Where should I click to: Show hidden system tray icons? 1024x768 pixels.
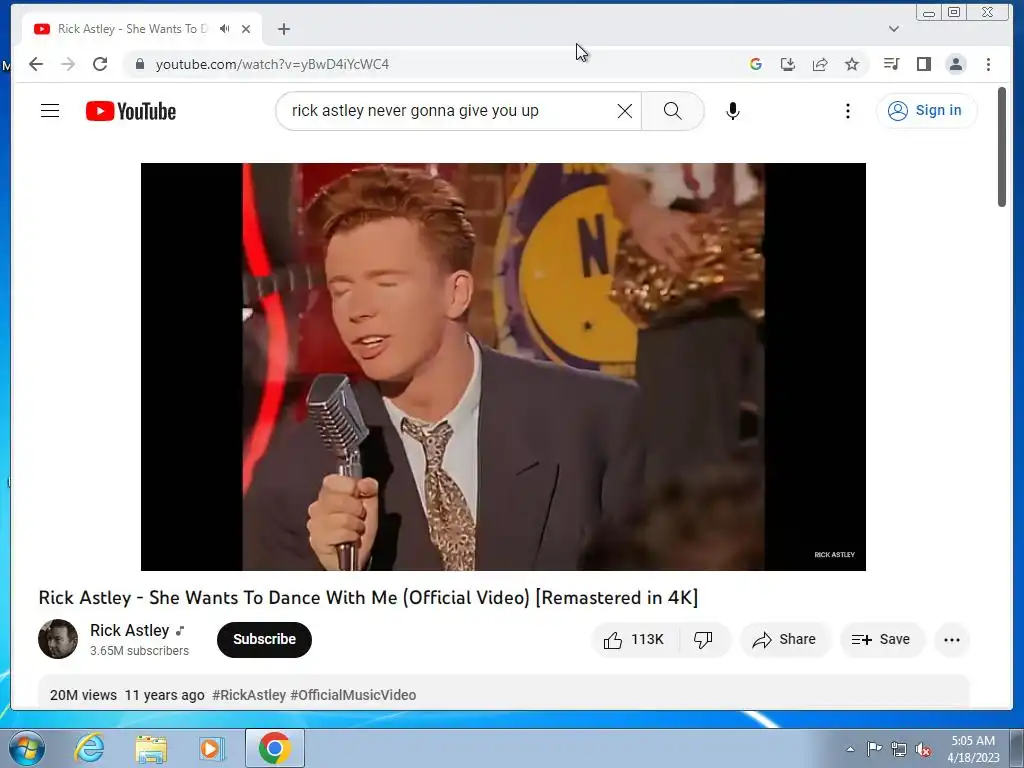coord(850,749)
